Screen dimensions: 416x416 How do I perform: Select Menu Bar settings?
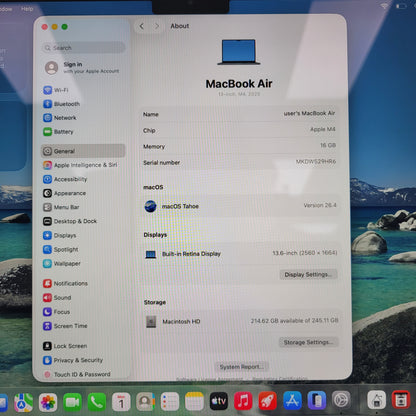pos(61,207)
